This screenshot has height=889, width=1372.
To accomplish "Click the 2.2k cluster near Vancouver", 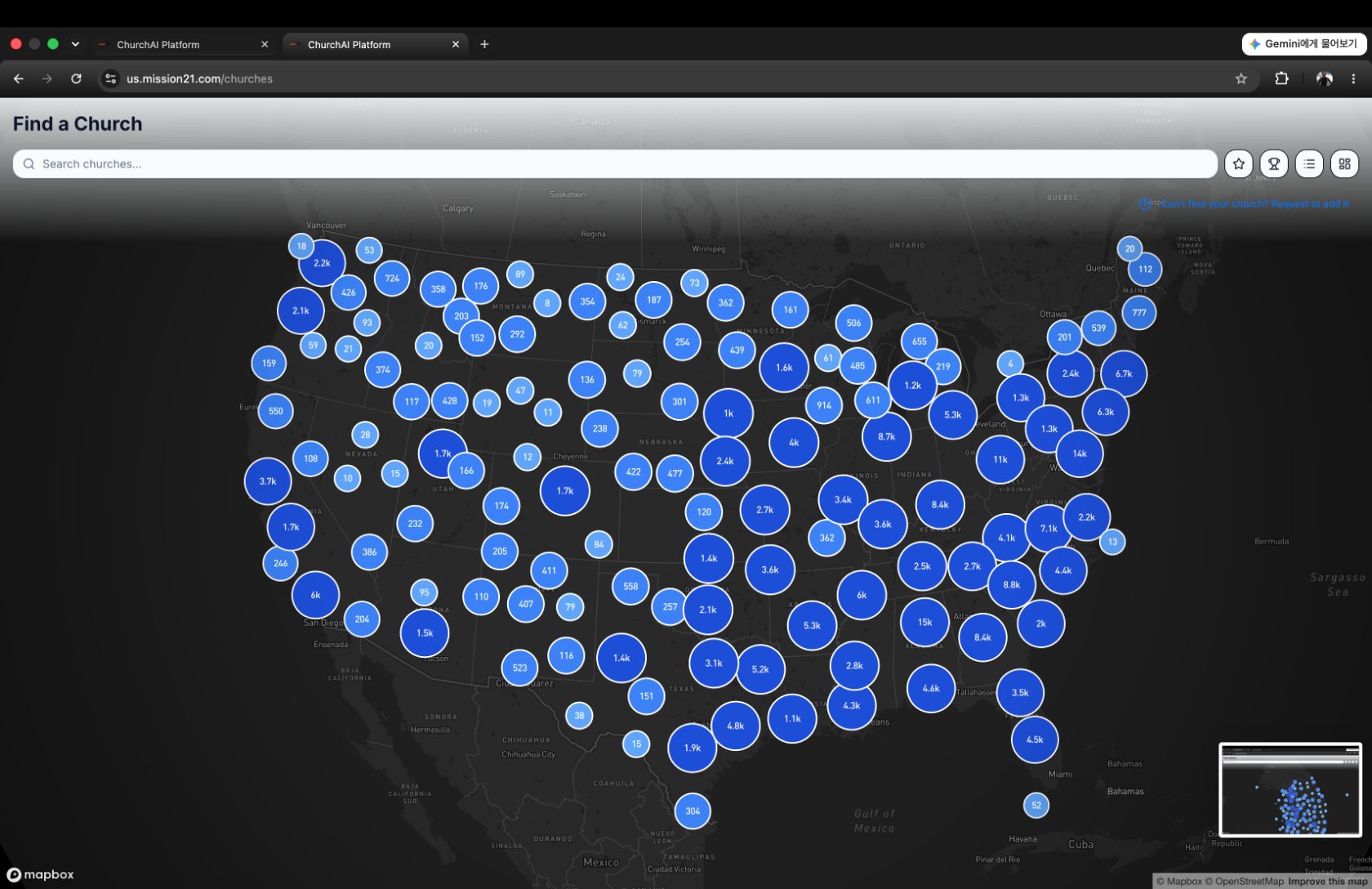I will click(323, 263).
